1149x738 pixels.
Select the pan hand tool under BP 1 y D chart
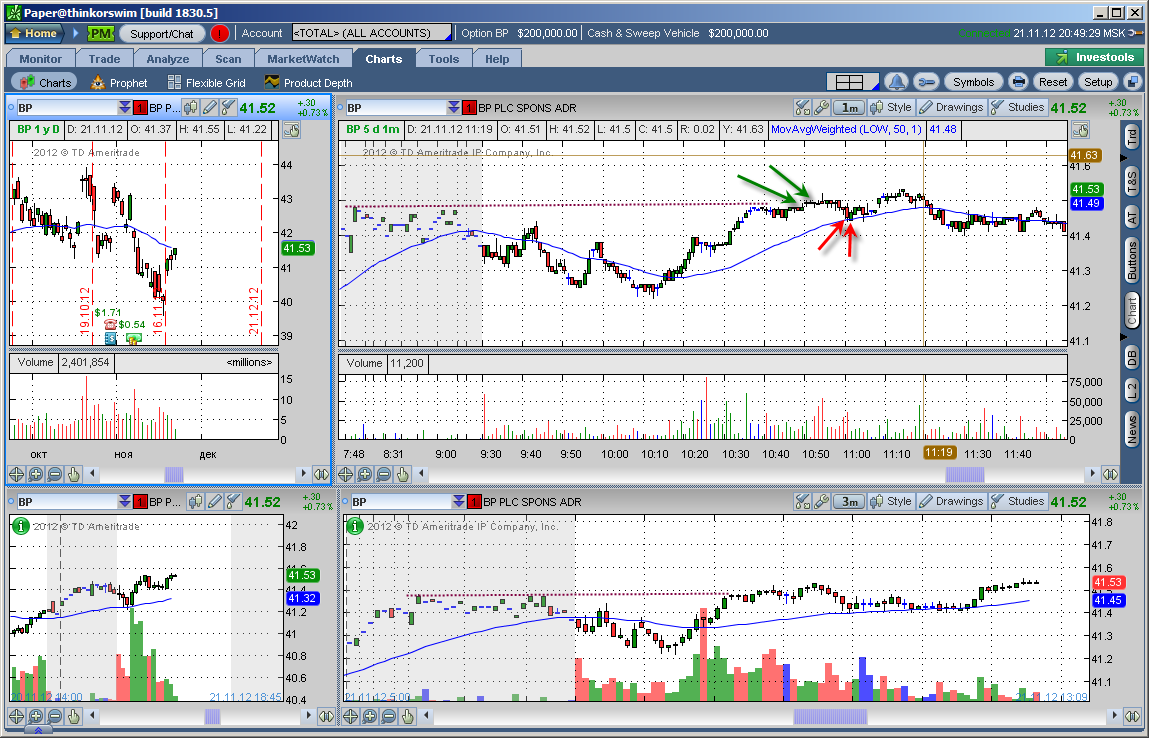point(74,474)
